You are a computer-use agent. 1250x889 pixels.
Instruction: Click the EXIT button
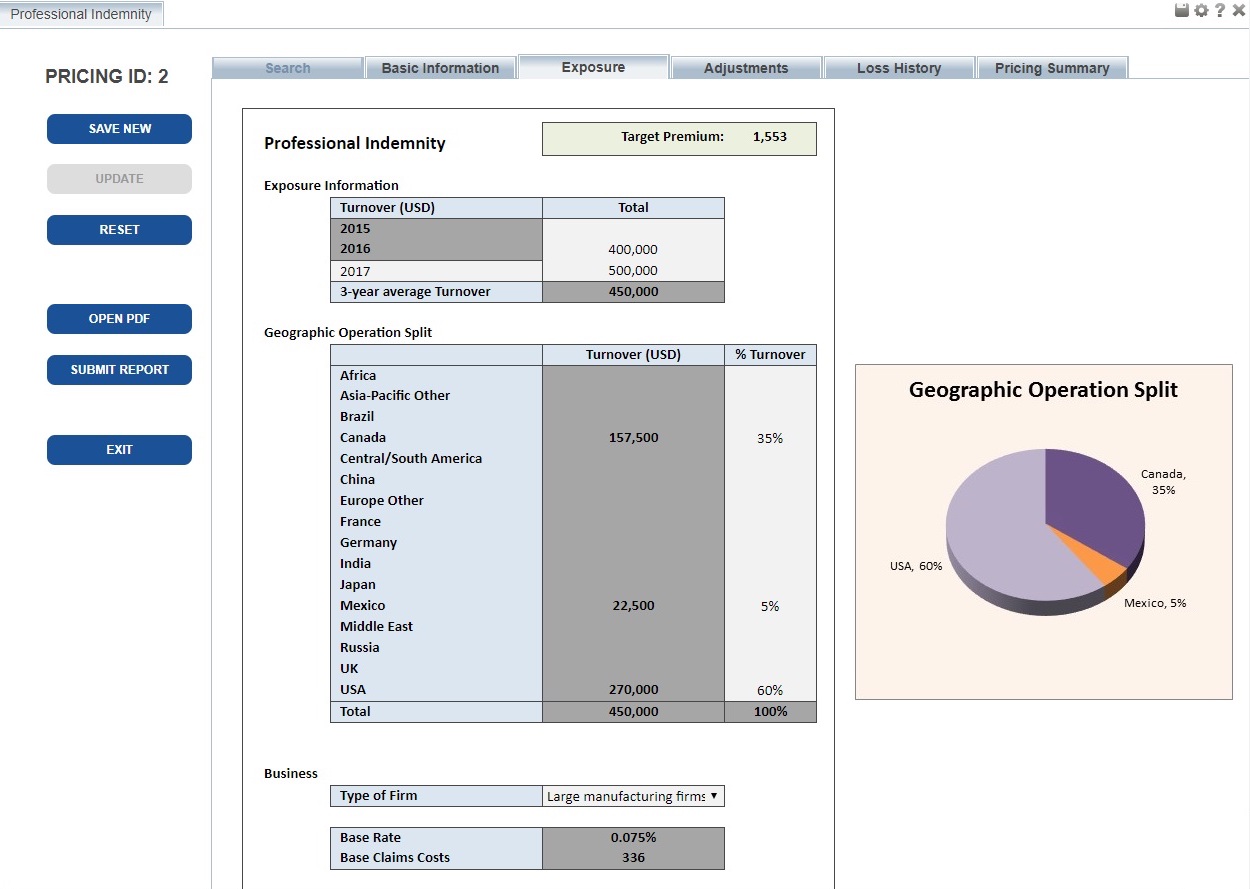[x=119, y=450]
